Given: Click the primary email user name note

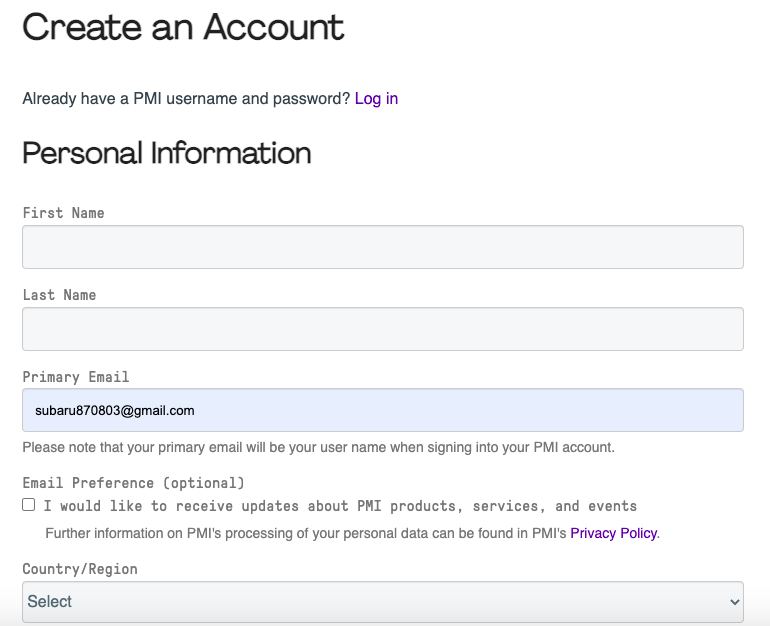Looking at the screenshot, I should tap(319, 447).
